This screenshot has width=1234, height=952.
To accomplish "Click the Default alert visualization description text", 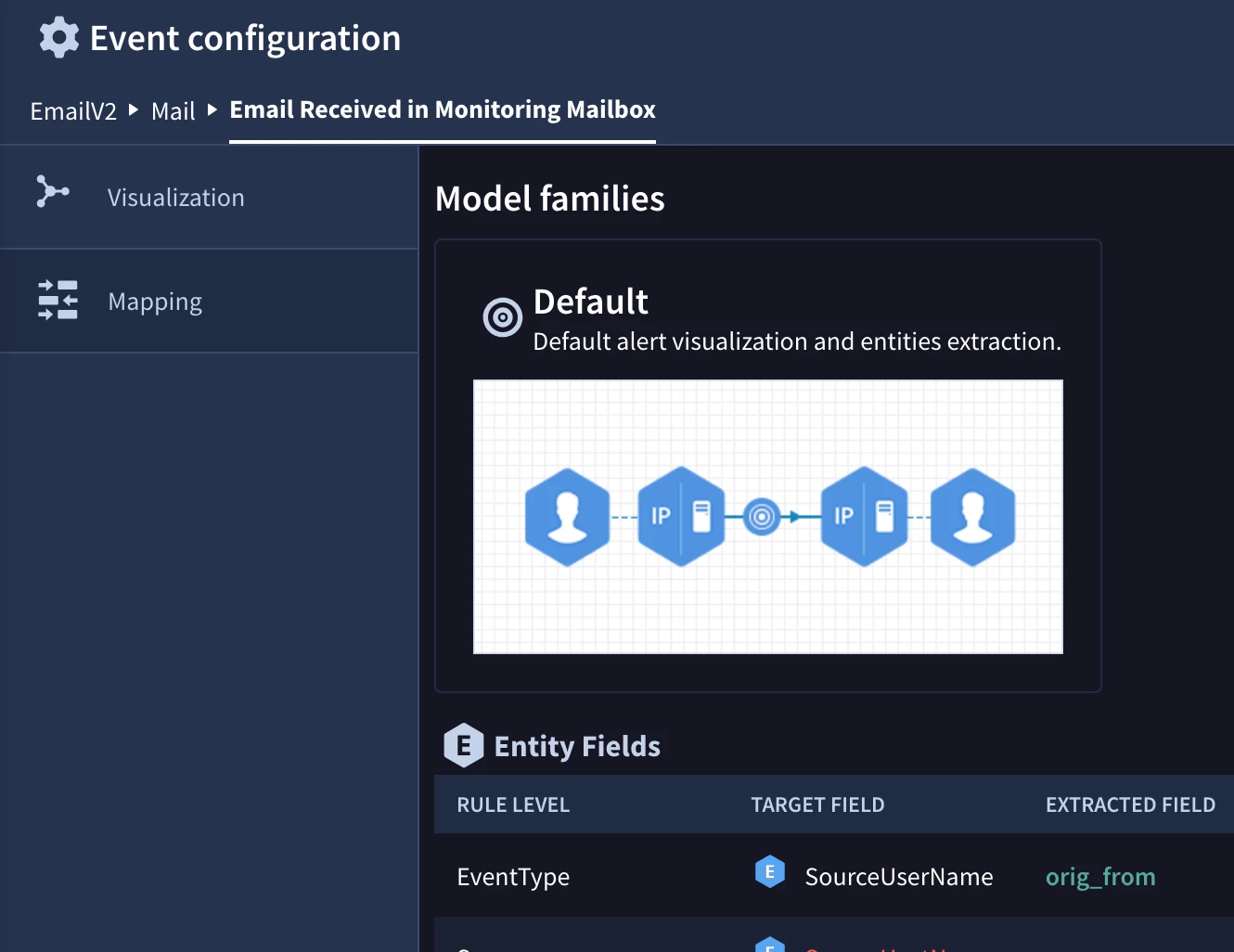I will coord(797,341).
